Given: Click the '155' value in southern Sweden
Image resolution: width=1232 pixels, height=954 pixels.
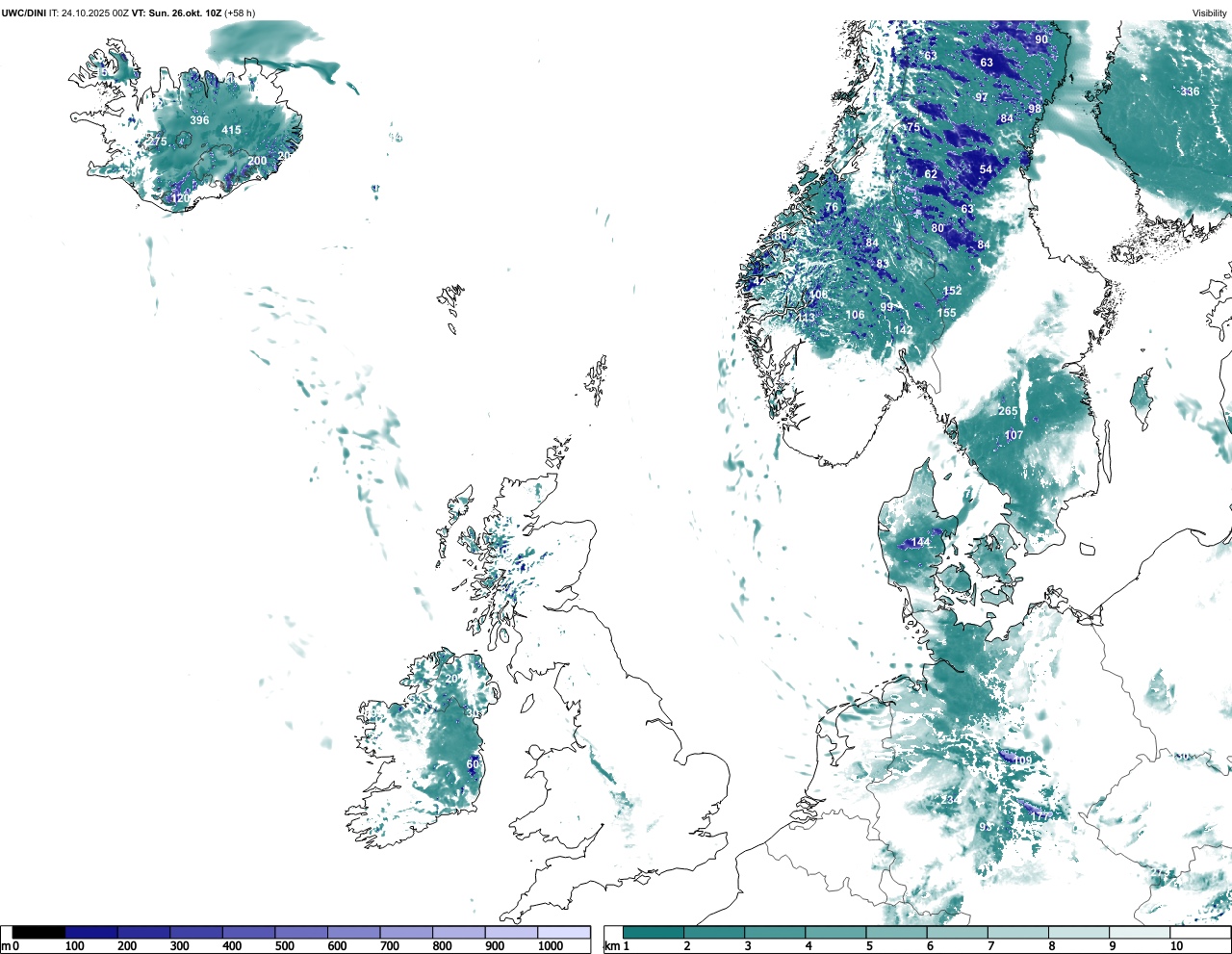Looking at the screenshot, I should pyautogui.click(x=947, y=313).
